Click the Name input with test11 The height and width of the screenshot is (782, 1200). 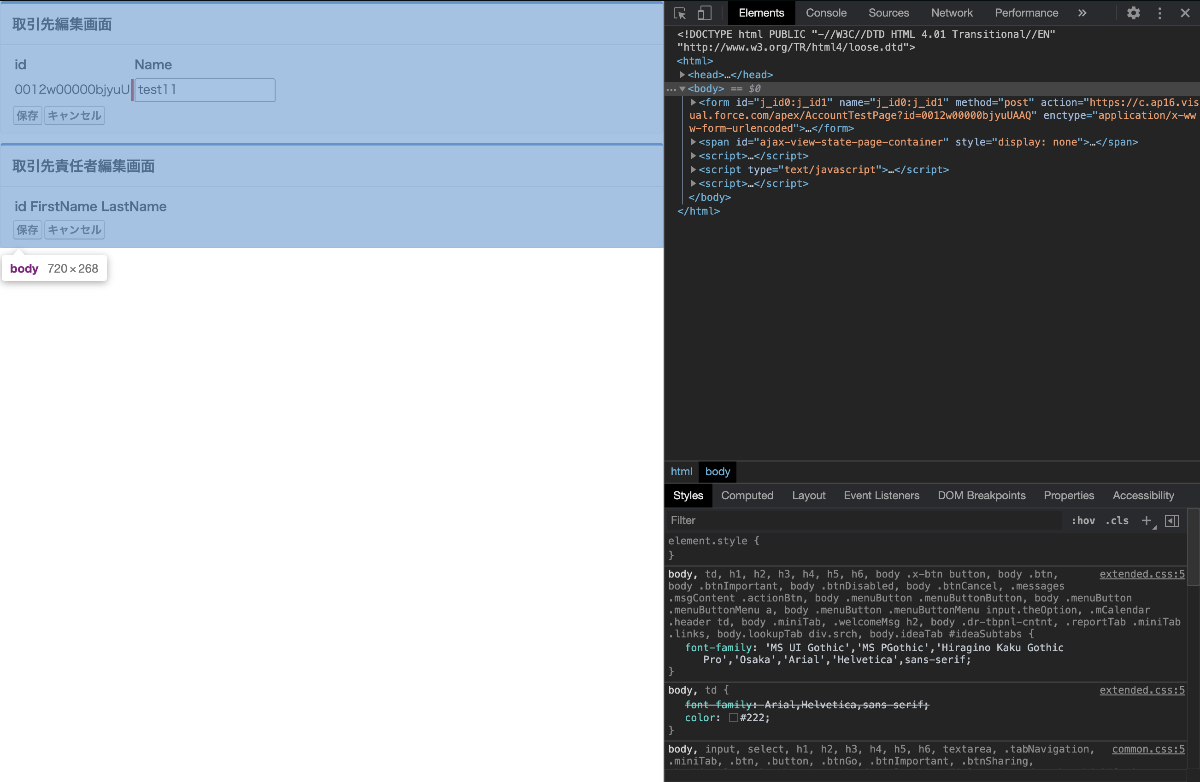pos(204,90)
